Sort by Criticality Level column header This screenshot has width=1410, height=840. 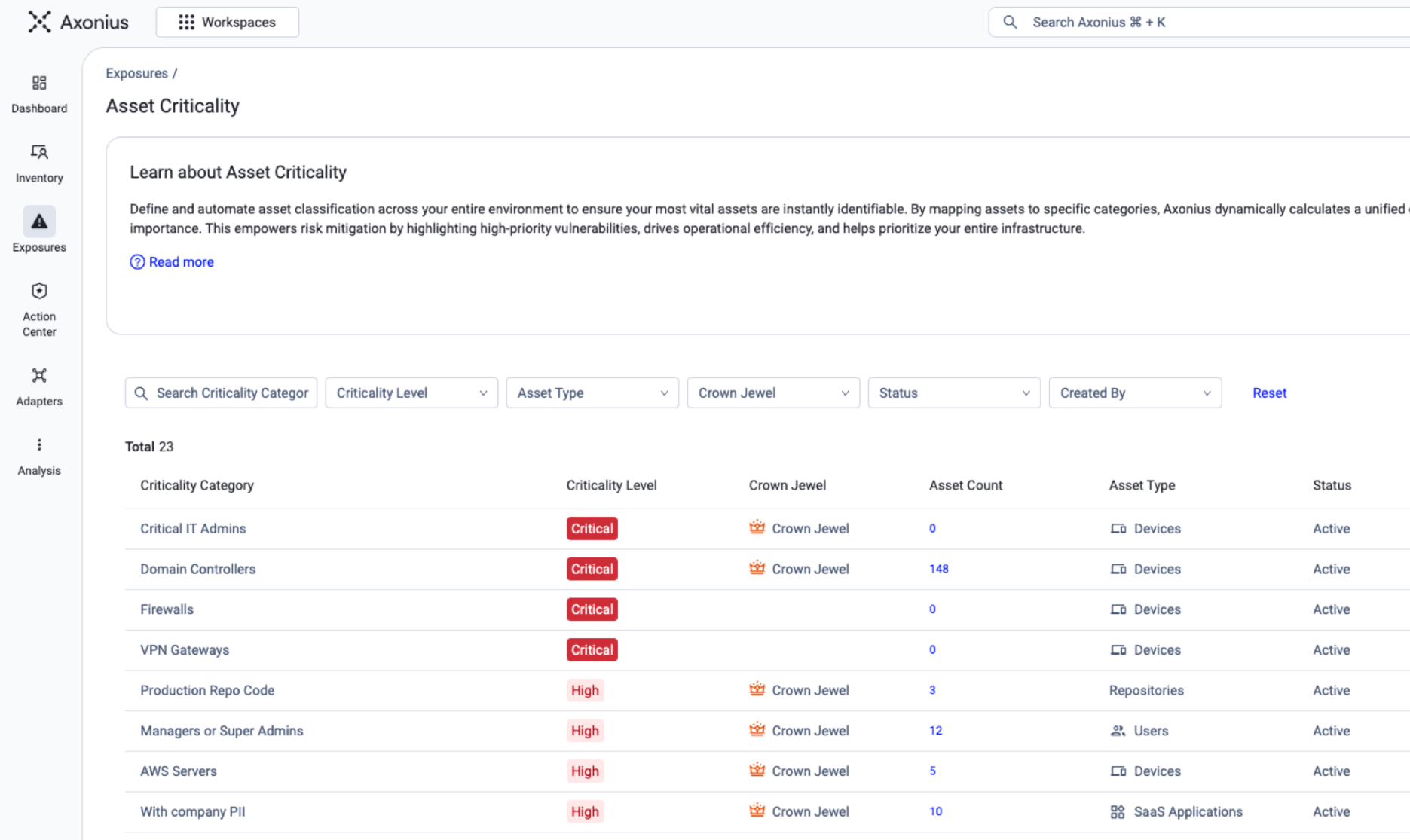pos(611,485)
